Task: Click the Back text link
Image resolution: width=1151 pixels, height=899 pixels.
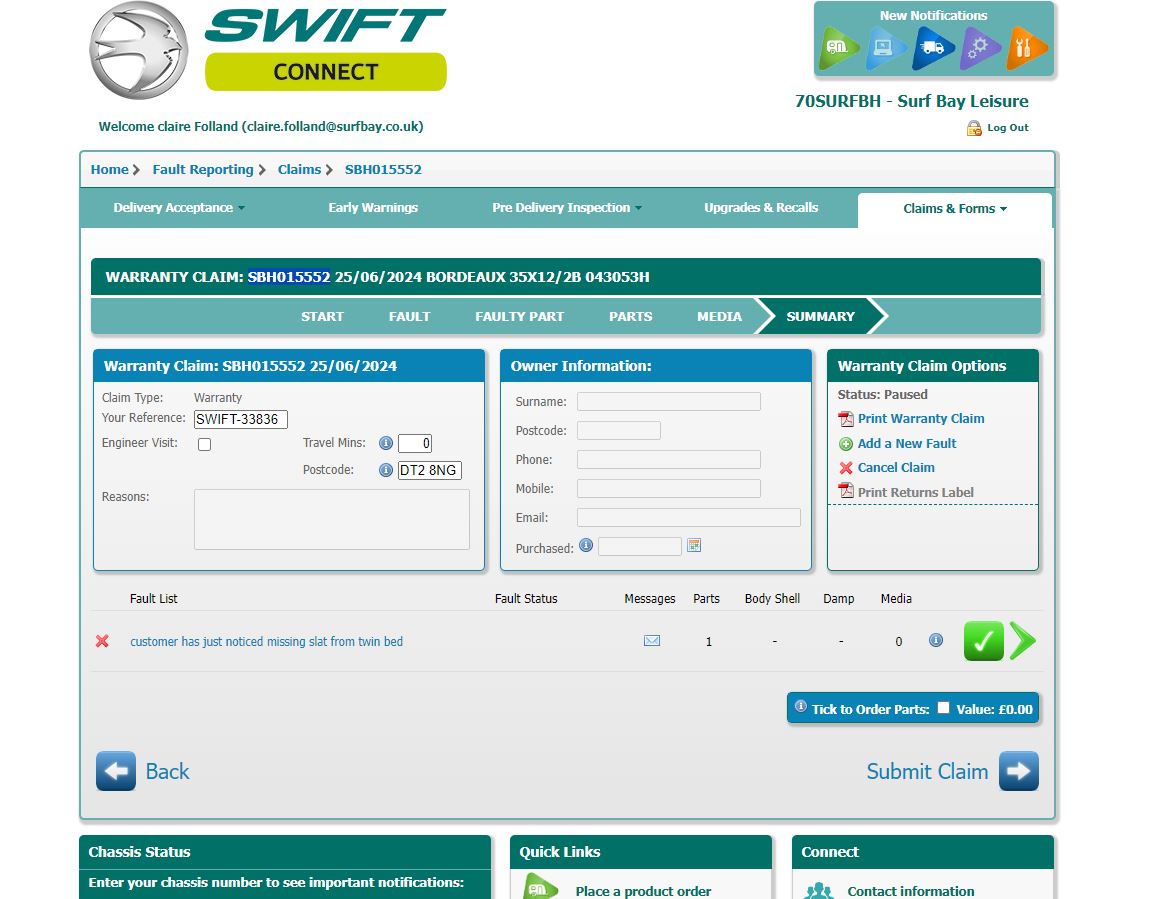Action: 167,771
